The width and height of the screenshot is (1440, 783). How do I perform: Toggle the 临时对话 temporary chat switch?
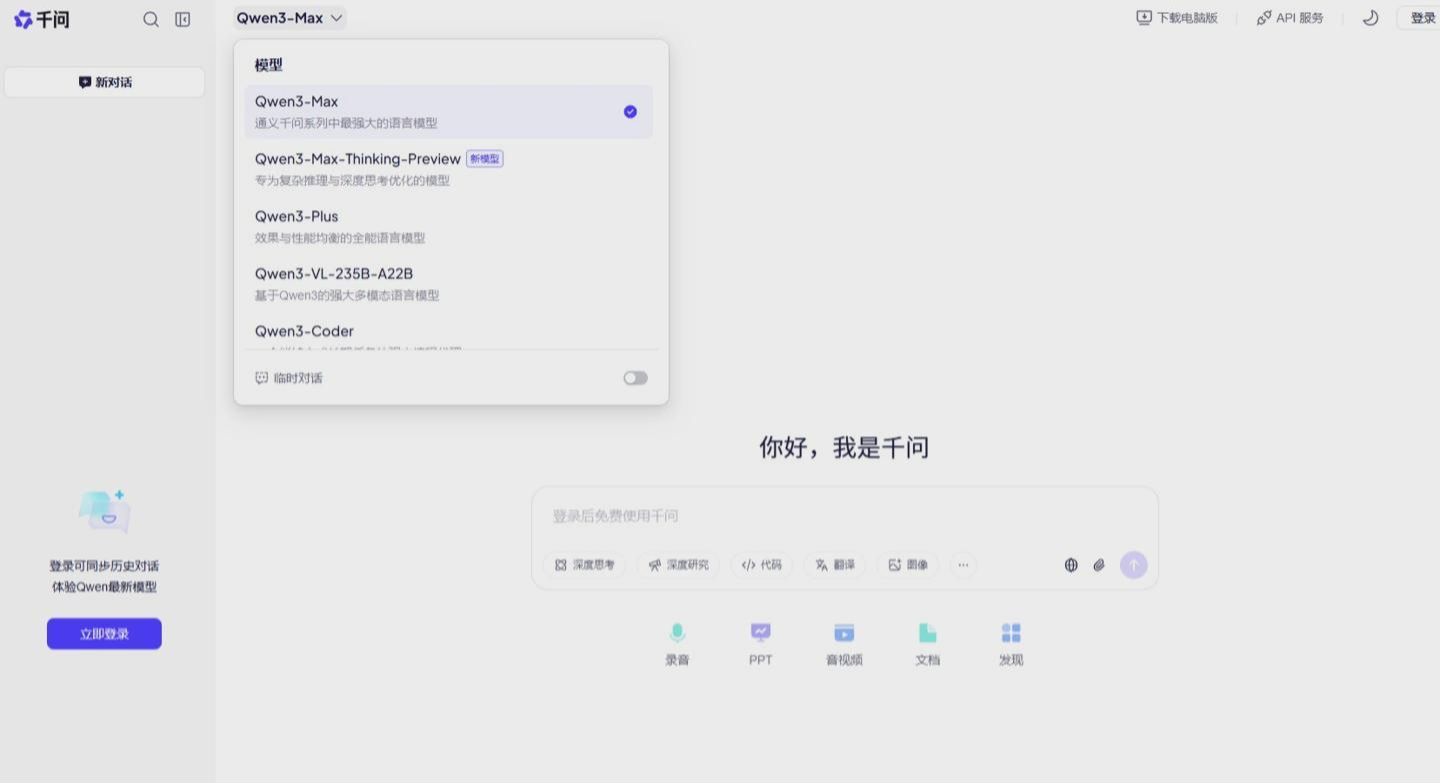click(x=635, y=377)
